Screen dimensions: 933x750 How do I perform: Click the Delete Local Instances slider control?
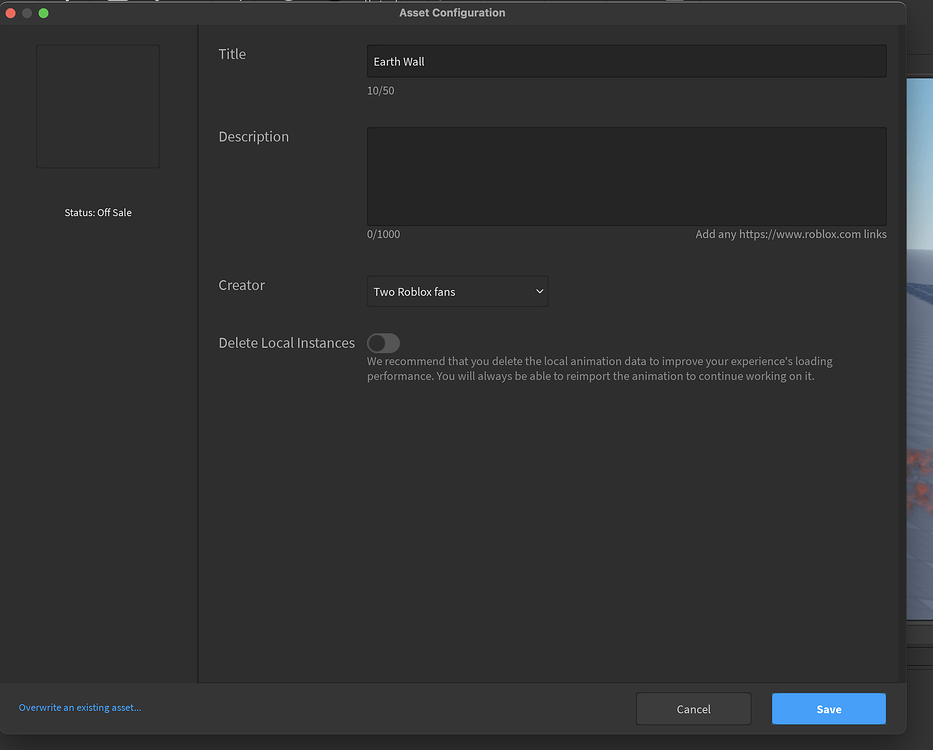383,342
